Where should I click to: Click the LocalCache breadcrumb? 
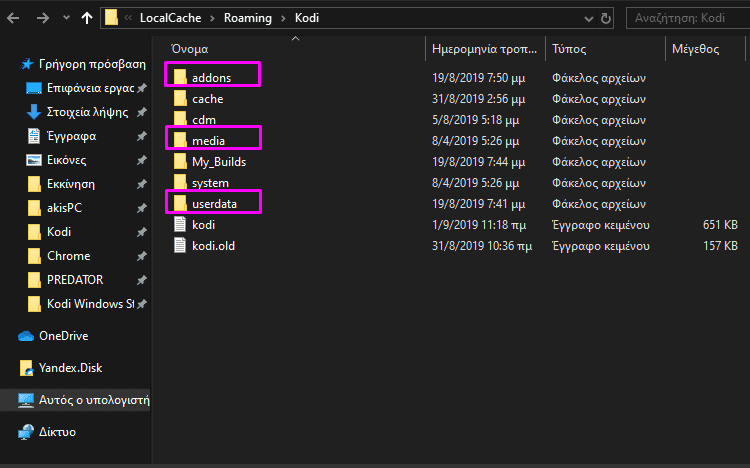coord(170,18)
